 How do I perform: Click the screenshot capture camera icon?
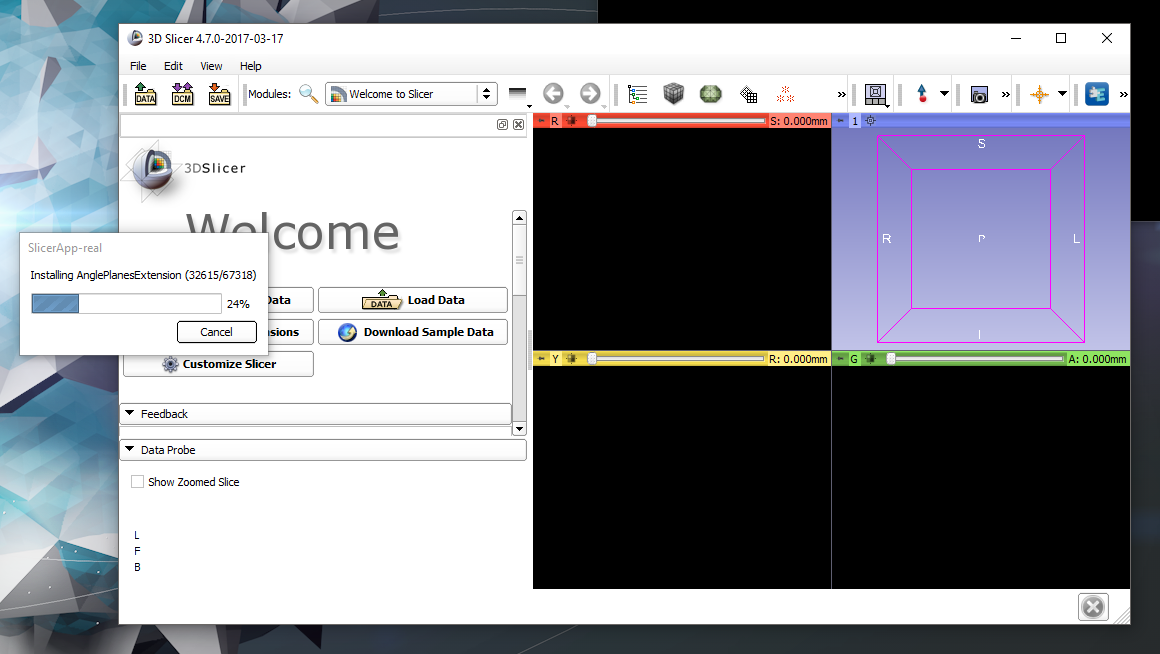pos(979,94)
